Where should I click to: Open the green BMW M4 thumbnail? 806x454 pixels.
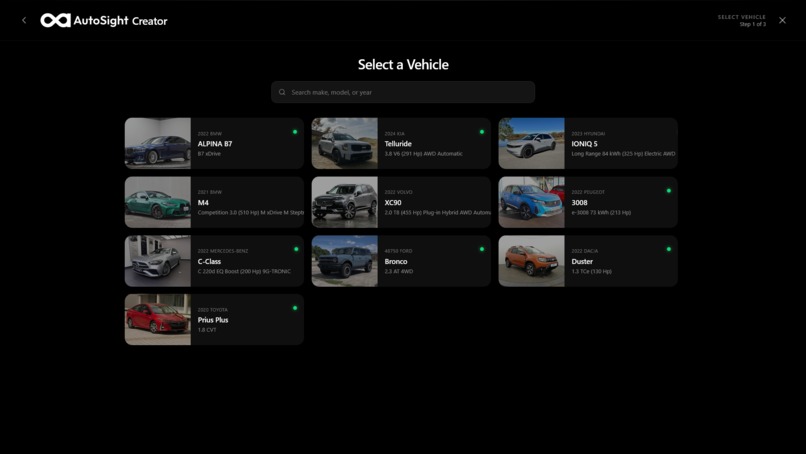tap(158, 202)
